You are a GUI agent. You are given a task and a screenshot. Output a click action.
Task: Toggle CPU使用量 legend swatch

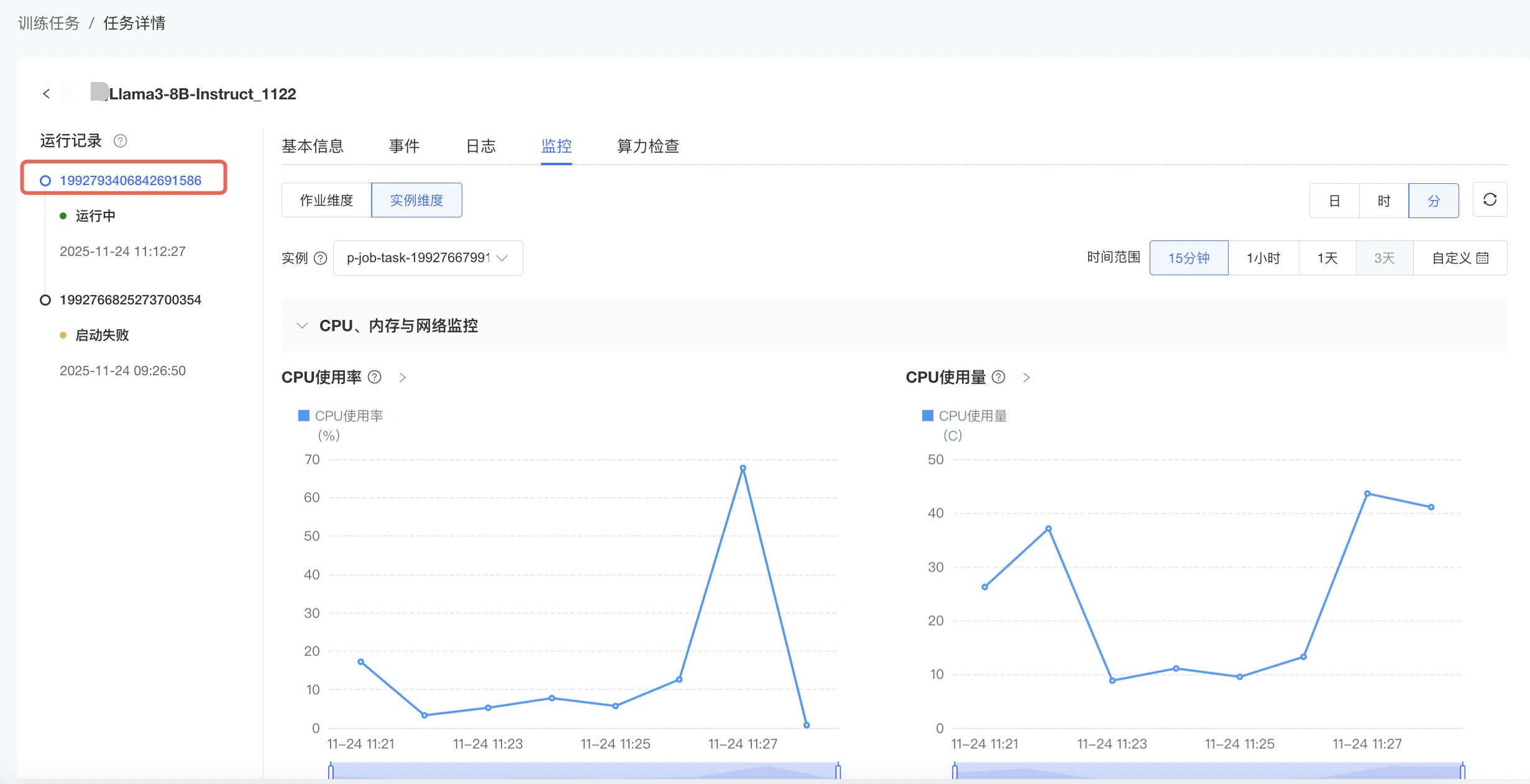(x=928, y=416)
